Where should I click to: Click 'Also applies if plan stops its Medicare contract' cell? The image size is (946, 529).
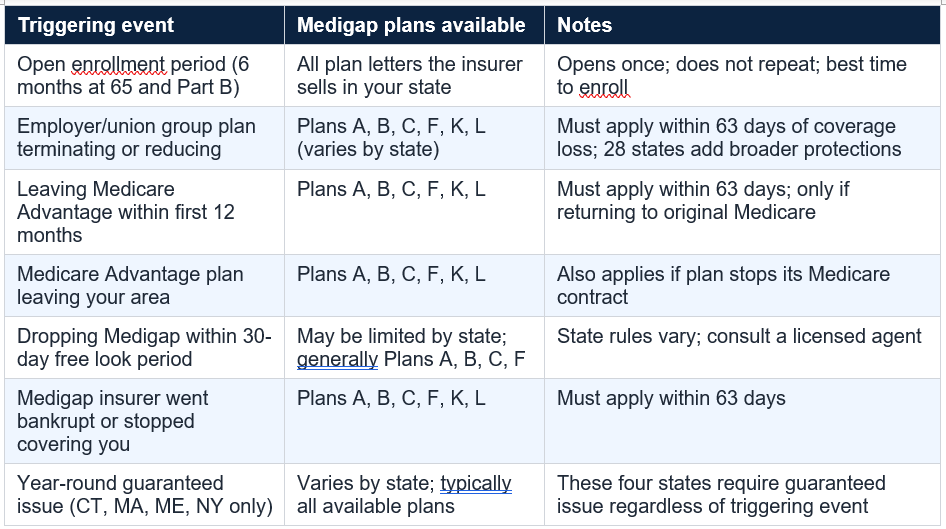742,286
